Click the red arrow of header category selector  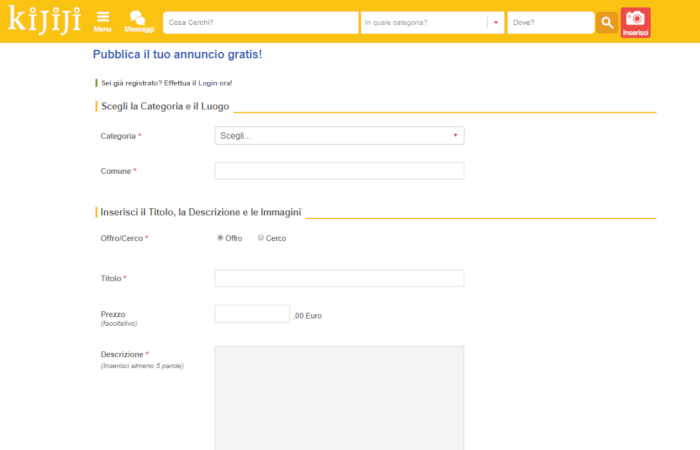pyautogui.click(x=496, y=22)
